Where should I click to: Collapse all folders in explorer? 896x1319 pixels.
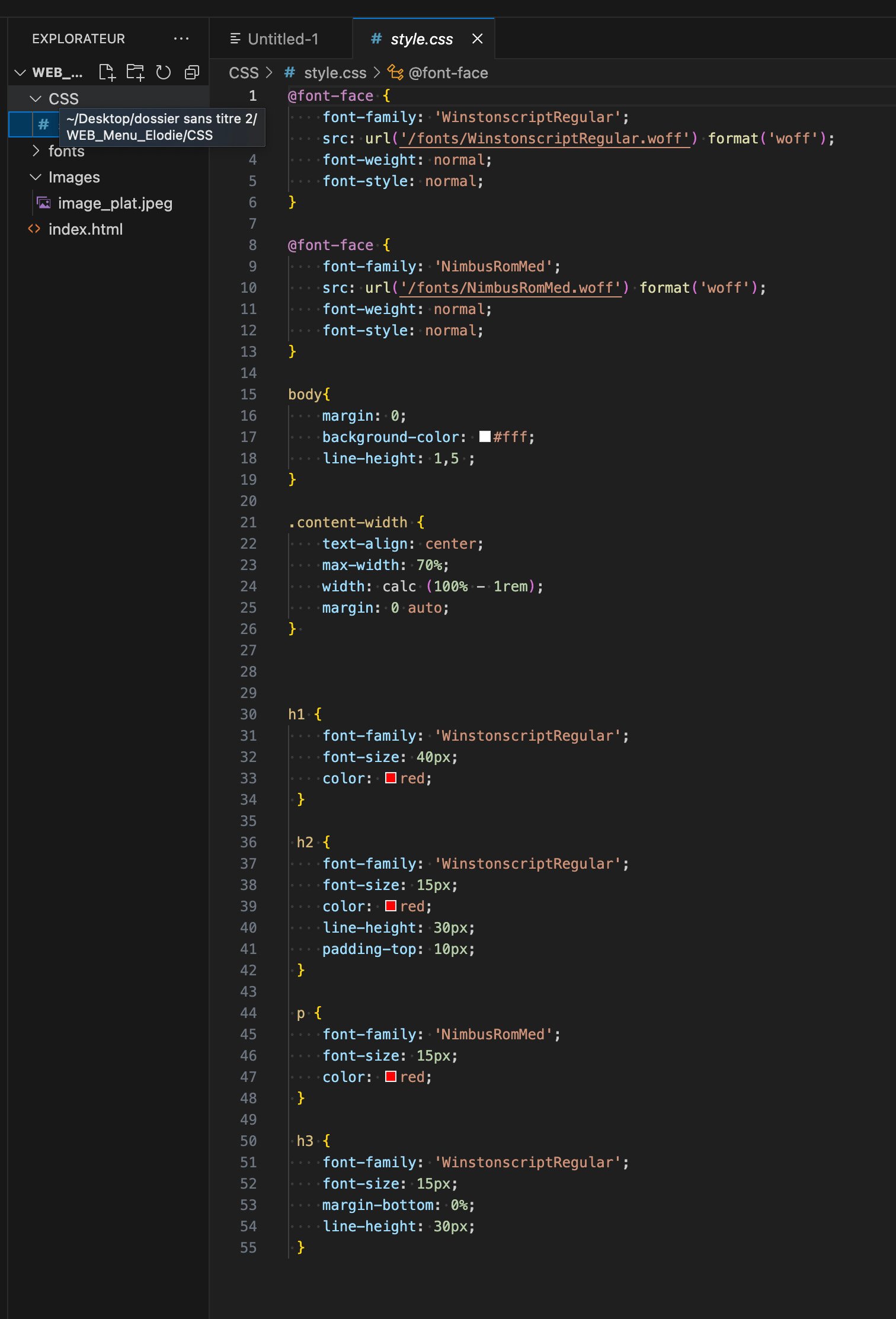click(x=191, y=72)
